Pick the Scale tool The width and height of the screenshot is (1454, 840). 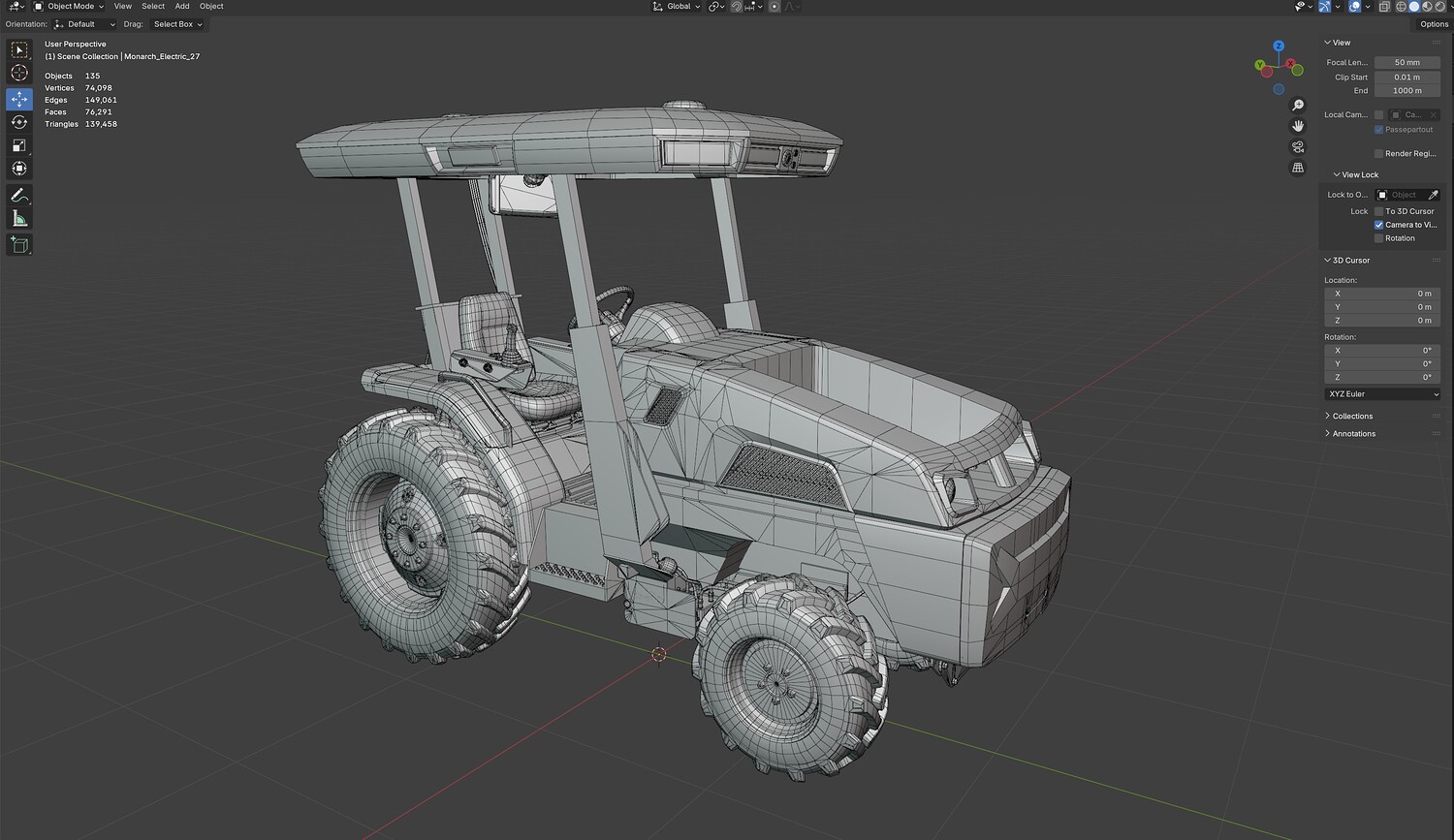point(19,145)
